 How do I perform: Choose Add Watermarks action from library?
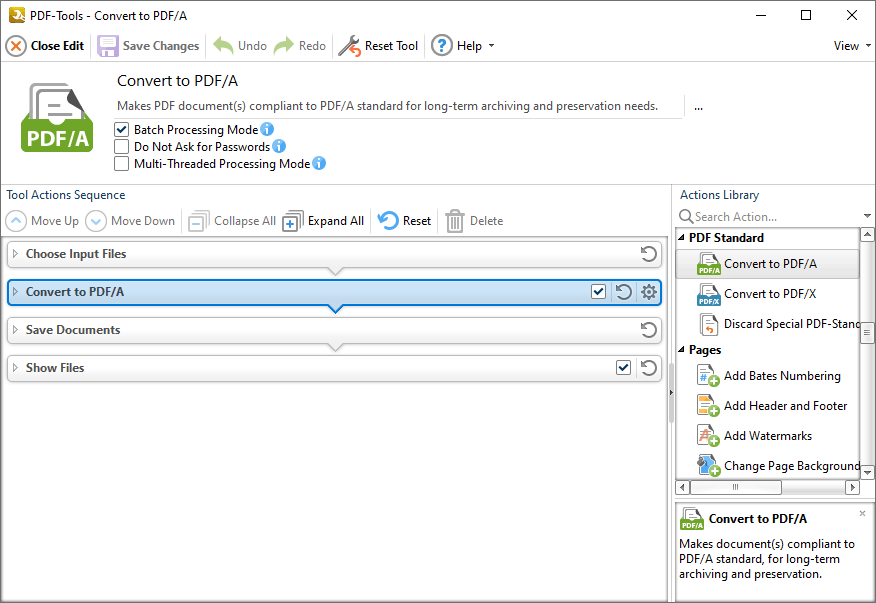(768, 436)
